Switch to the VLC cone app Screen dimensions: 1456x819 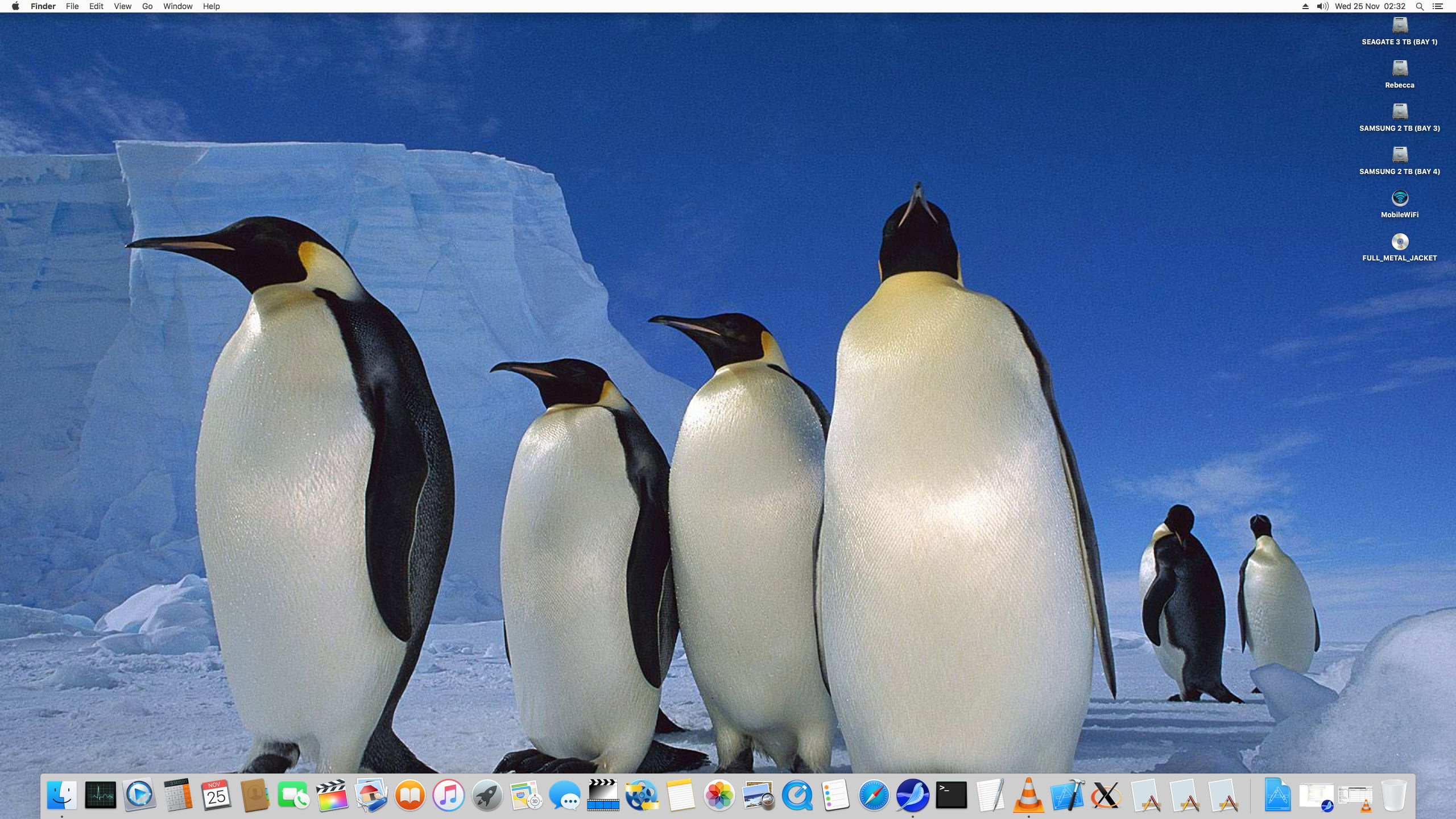click(1029, 795)
